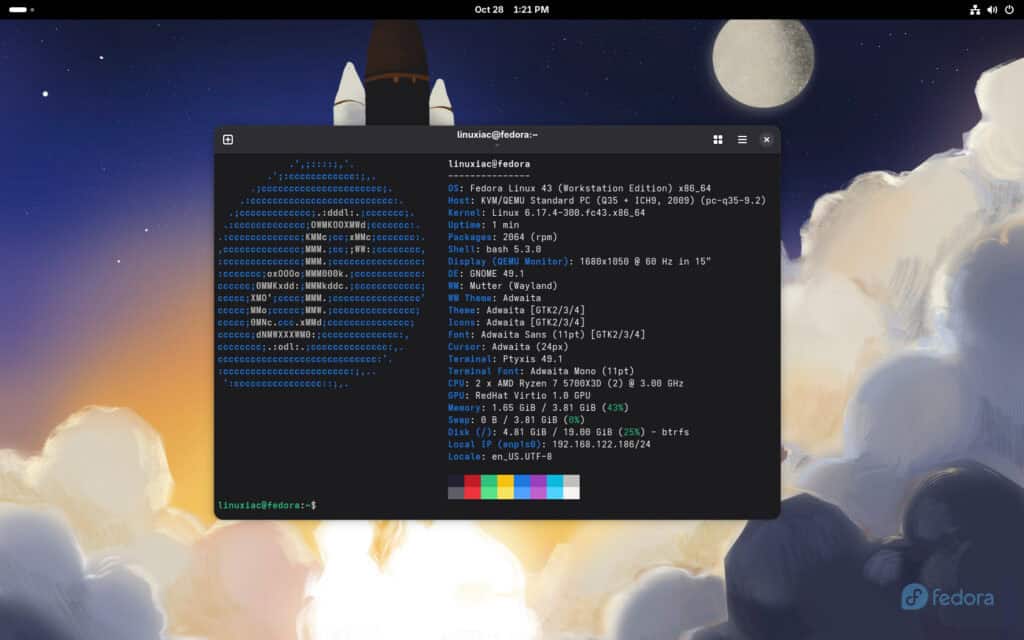The width and height of the screenshot is (1024, 640).
Task: Show the tab overview grid in Ptyxis header
Action: (x=717, y=139)
